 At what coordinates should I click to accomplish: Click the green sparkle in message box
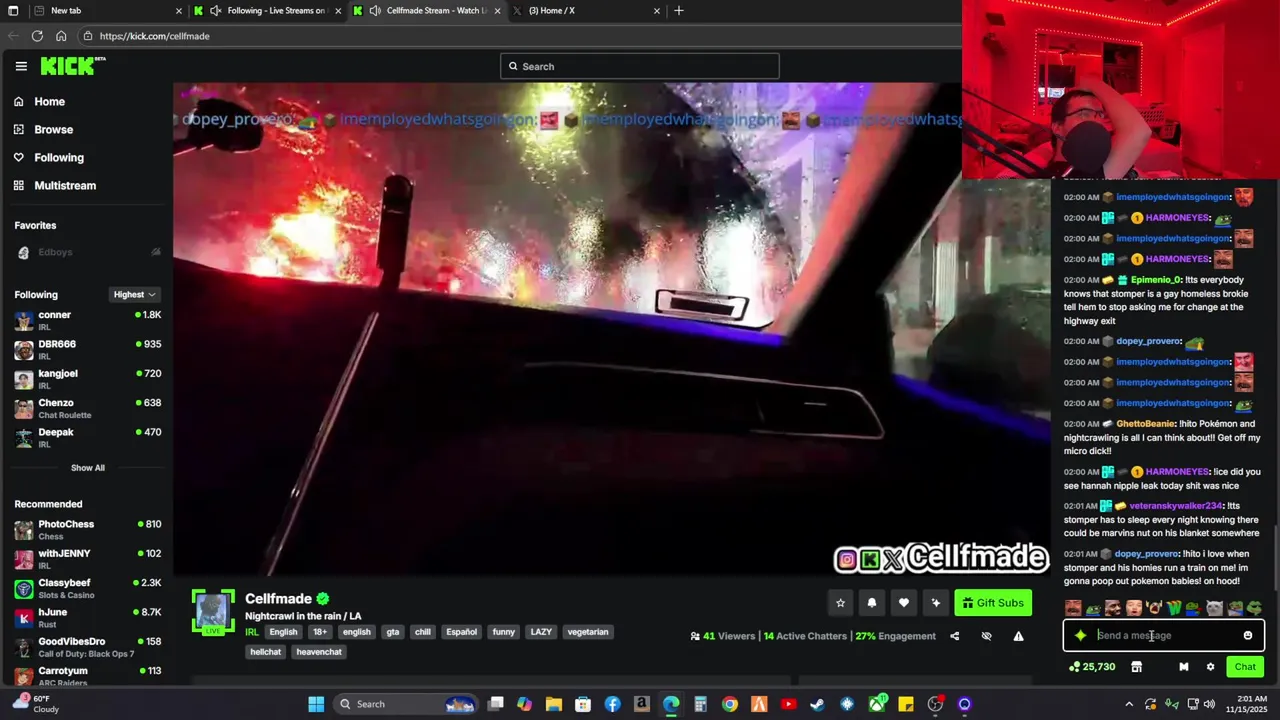(x=1080, y=636)
